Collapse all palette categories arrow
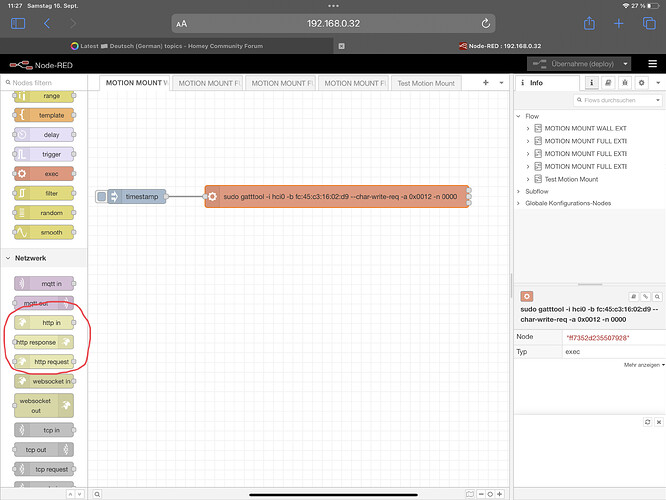This screenshot has height=500, width=666. pyautogui.click(x=71, y=494)
